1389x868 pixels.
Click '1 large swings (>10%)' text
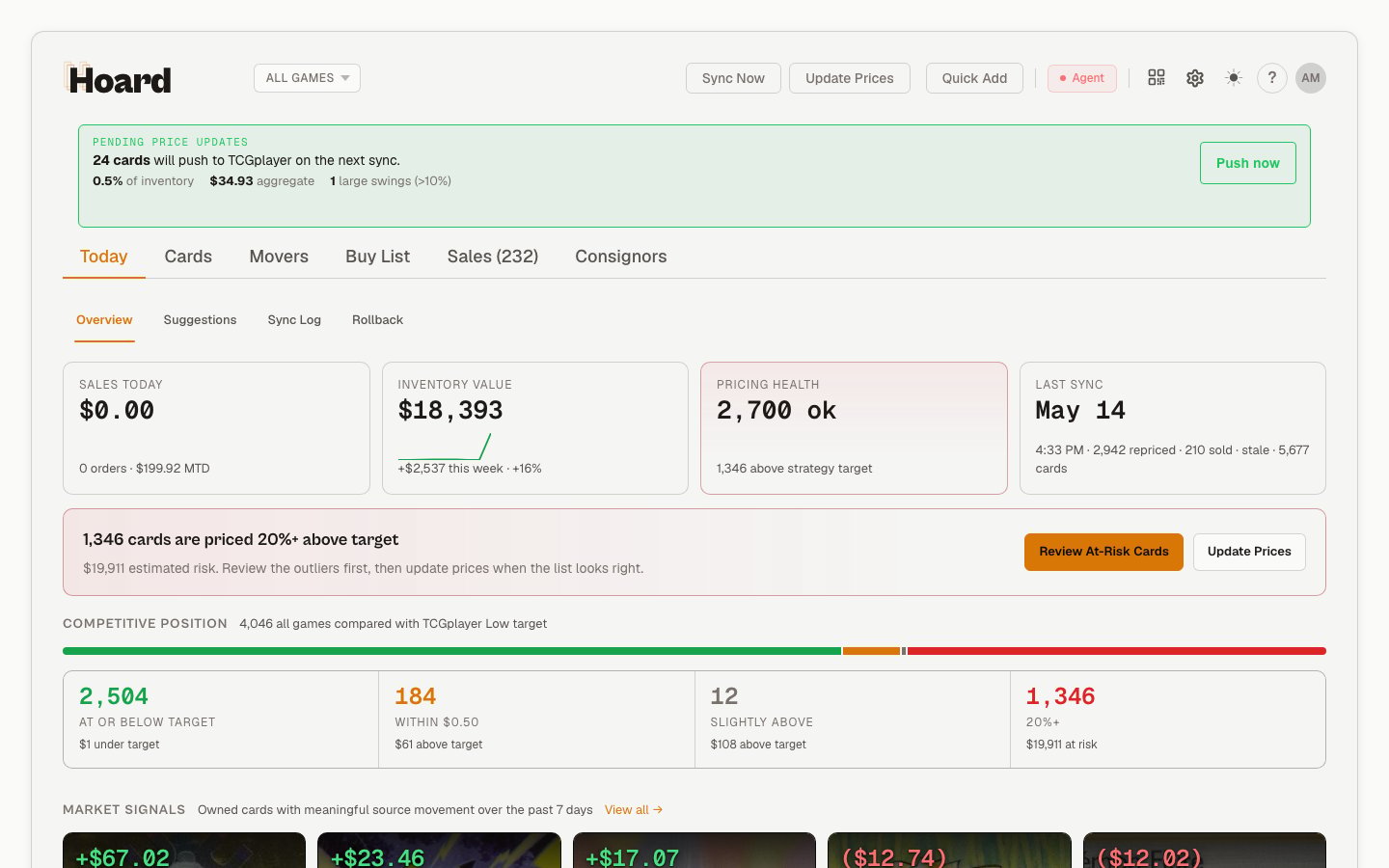pos(391,181)
